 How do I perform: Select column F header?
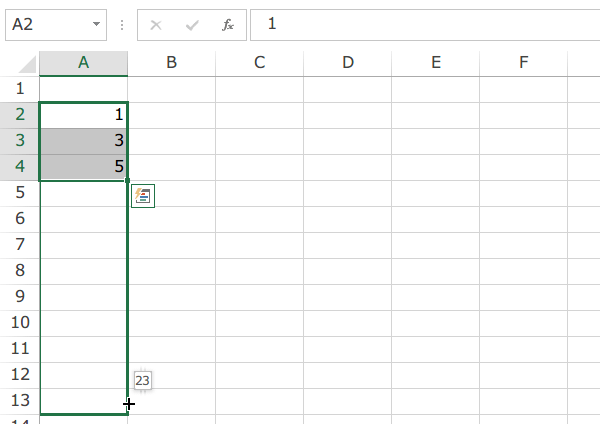pyautogui.click(x=523, y=63)
